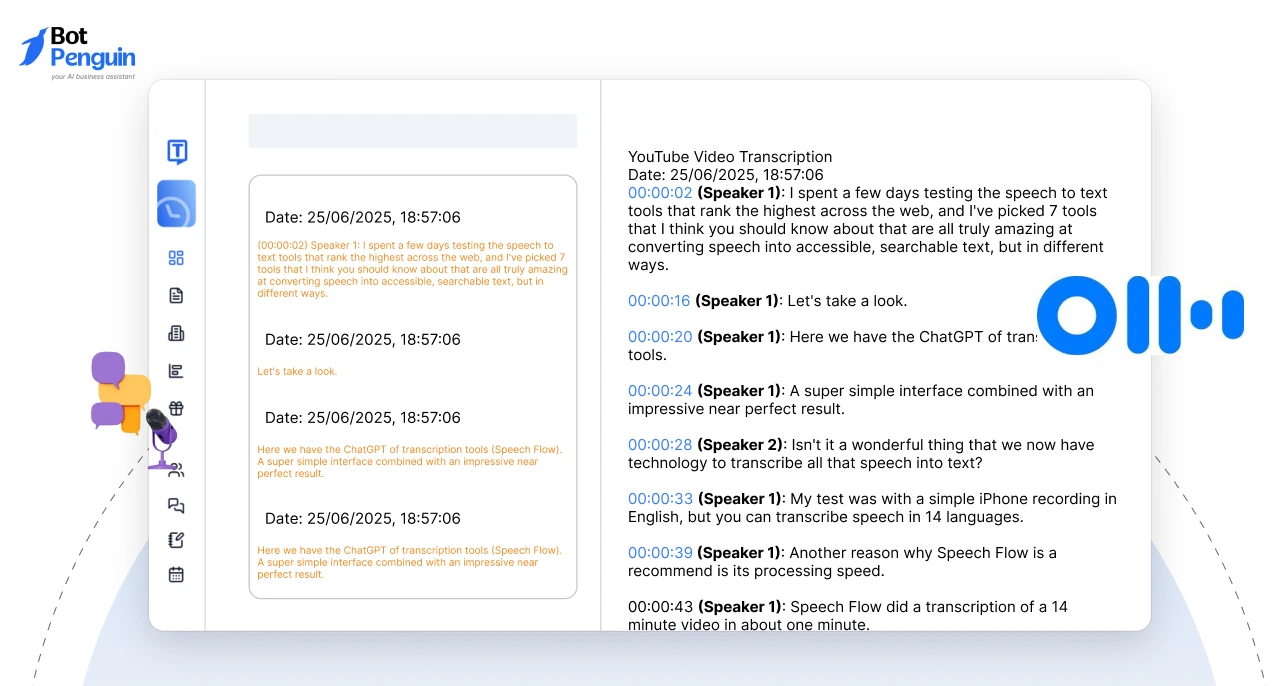Open the document icon in the sidebar
The width and height of the screenshot is (1288, 686).
coord(176,295)
